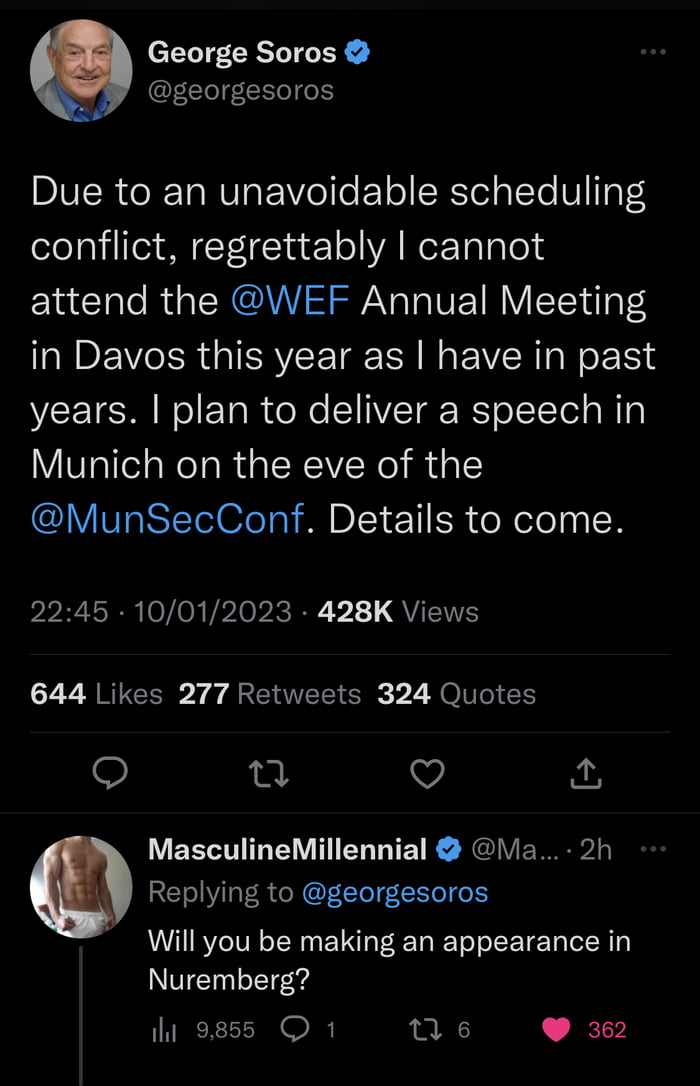The width and height of the screenshot is (700, 1086).
Task: Click the George Soros display name
Action: [x=244, y=53]
